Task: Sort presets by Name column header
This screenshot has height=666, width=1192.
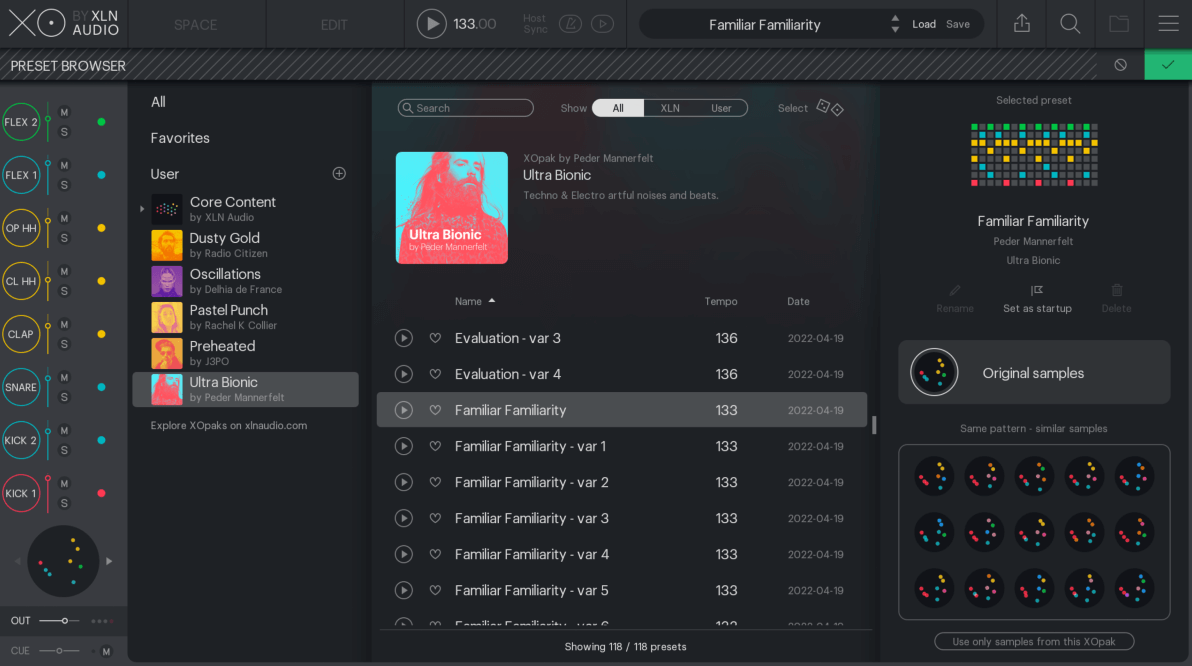Action: 468,301
